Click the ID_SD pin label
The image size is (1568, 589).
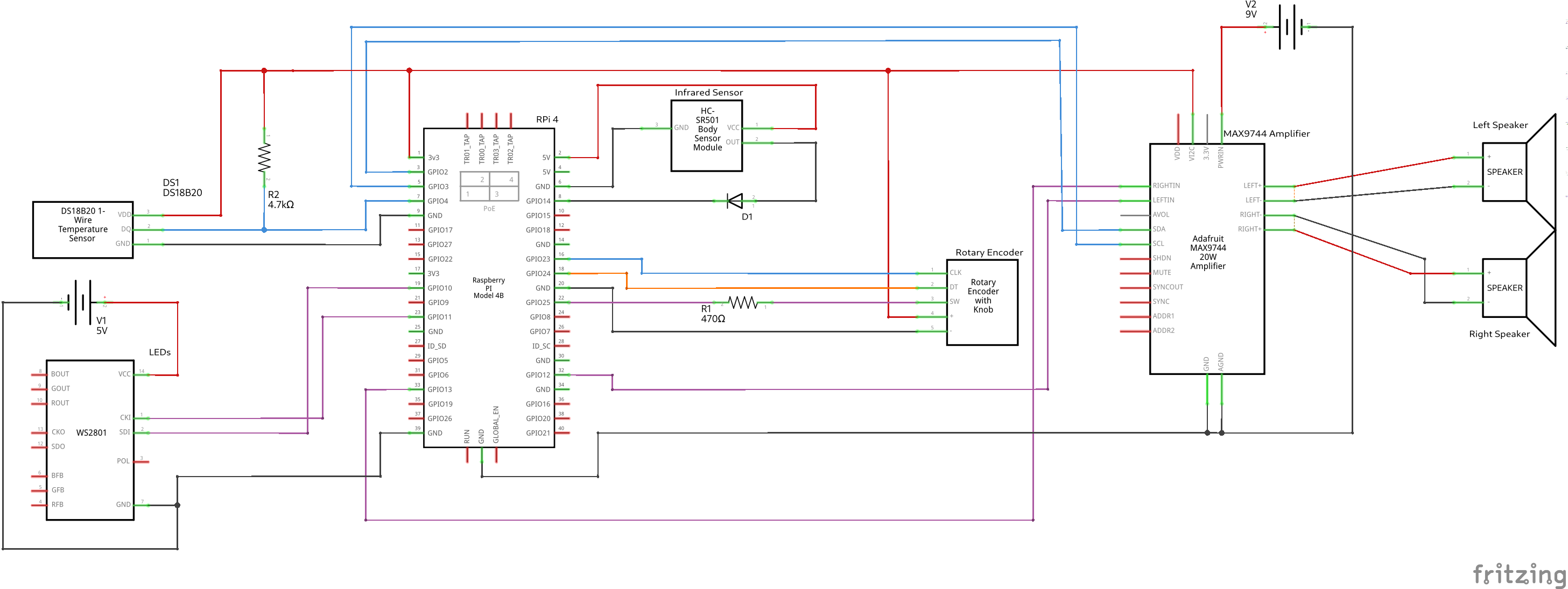point(437,346)
